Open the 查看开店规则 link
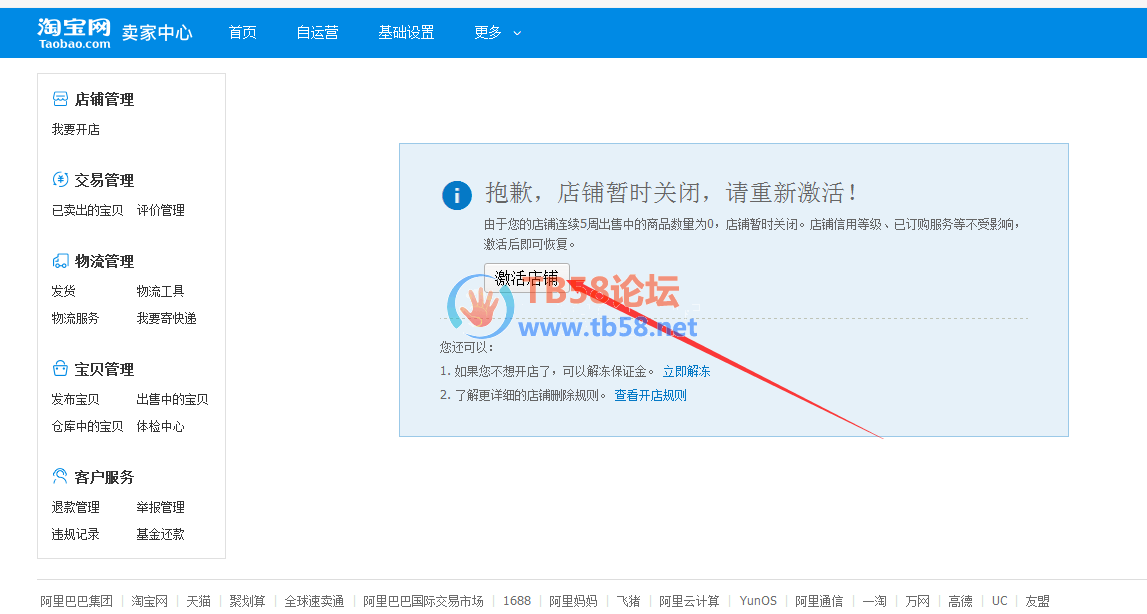 [x=650, y=395]
